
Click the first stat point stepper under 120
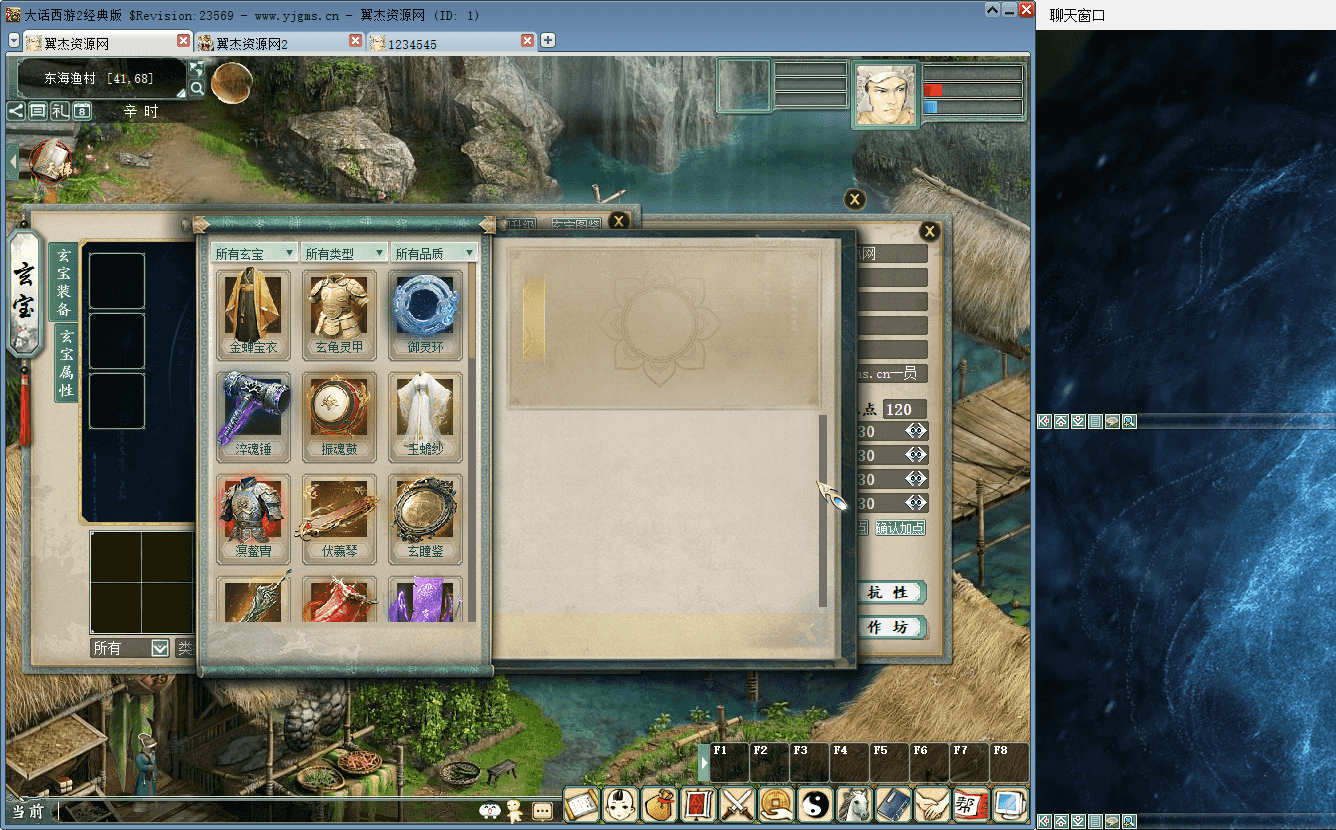coord(916,431)
